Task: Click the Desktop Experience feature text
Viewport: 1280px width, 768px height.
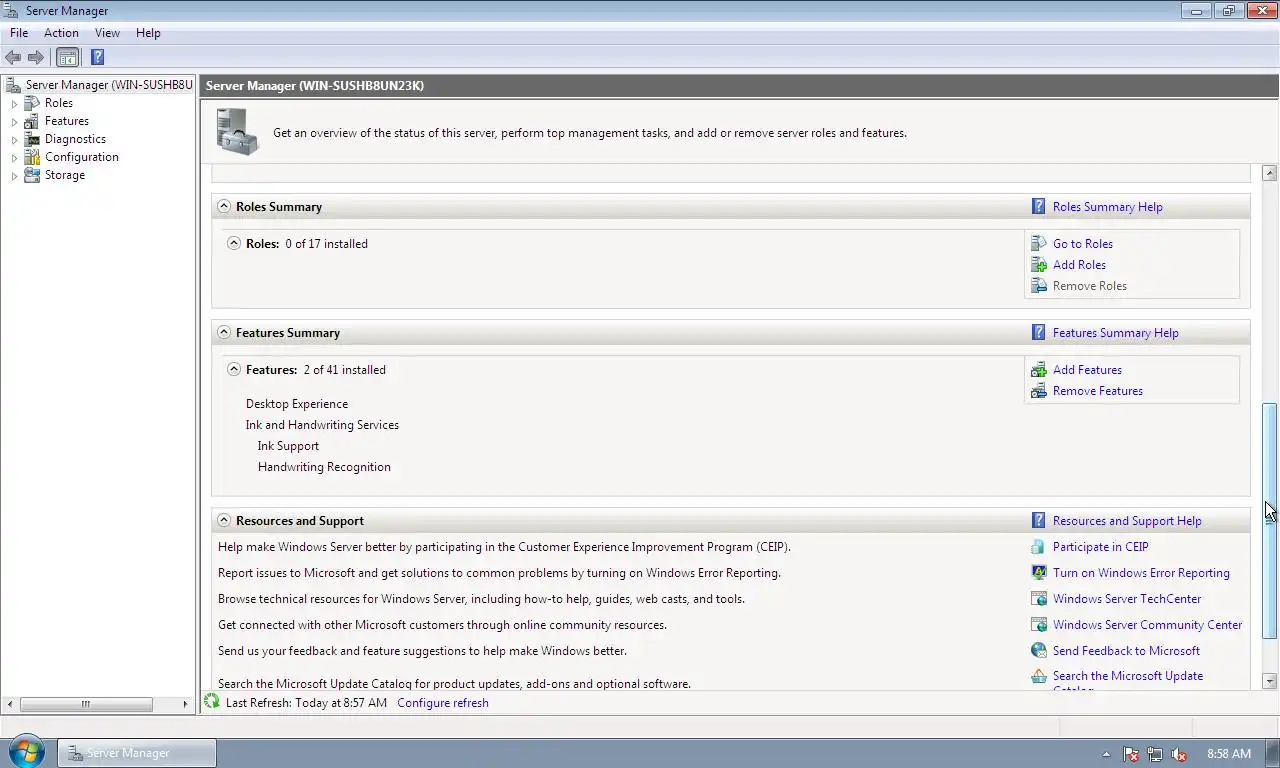Action: coord(297,404)
